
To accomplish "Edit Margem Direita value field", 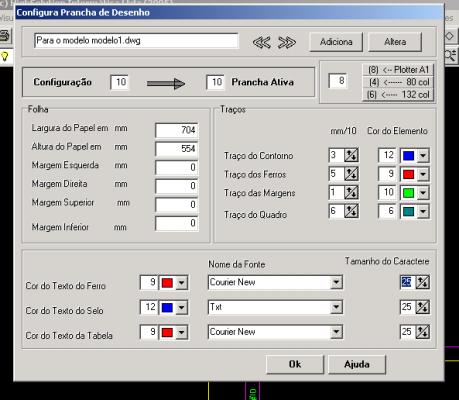I will [177, 186].
